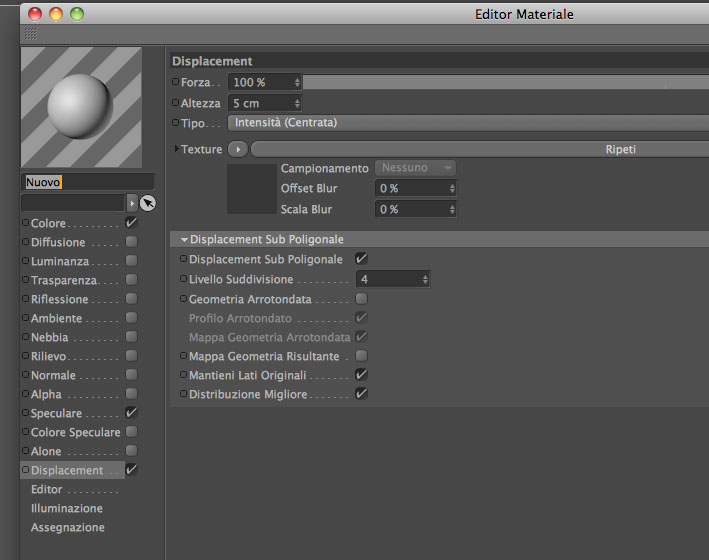Viewport: 709px width, 560px height.
Task: Click the animation dot beside Forza
Action: 175,82
